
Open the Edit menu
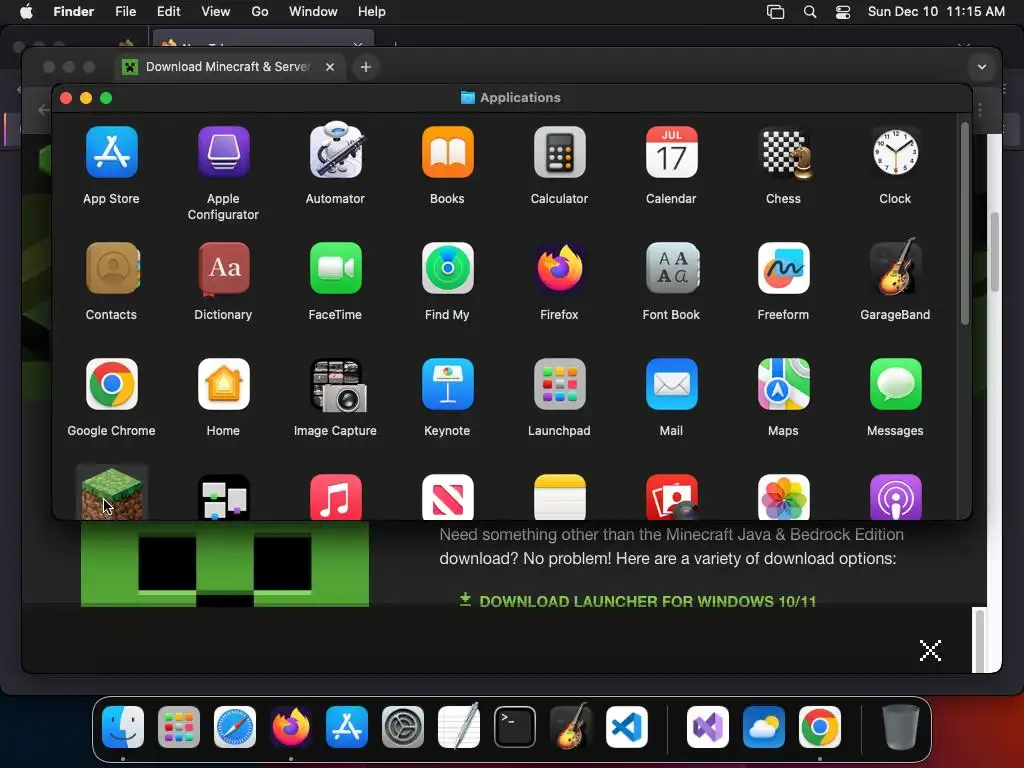pos(168,11)
